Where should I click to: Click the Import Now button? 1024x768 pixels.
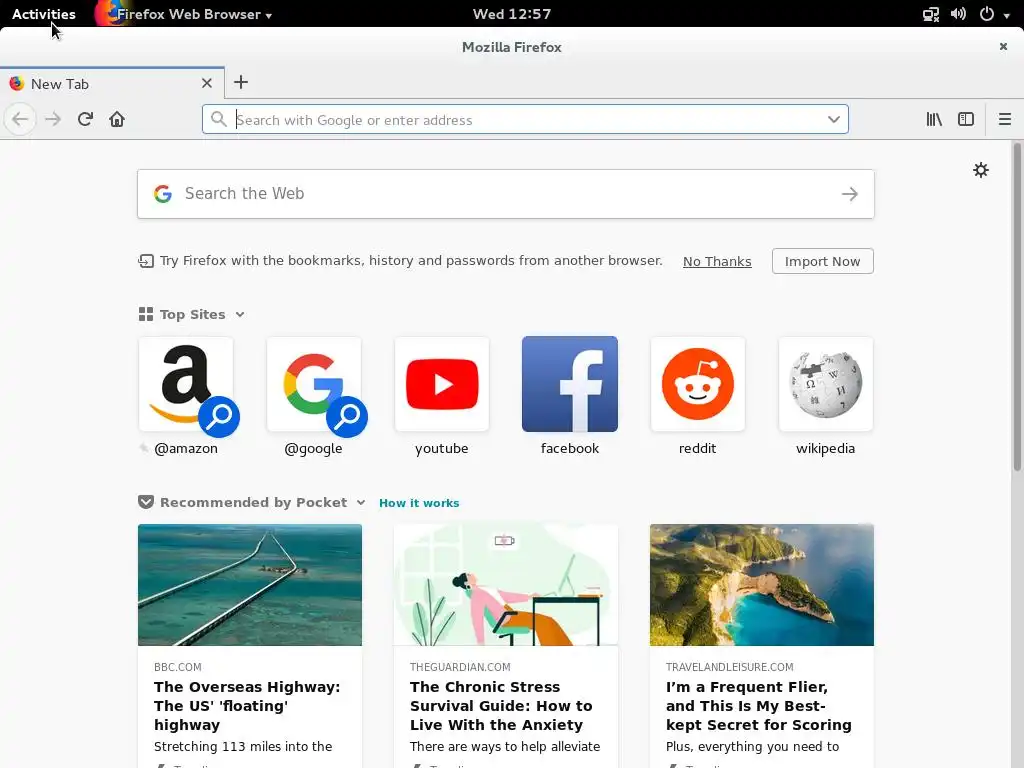[x=823, y=261]
